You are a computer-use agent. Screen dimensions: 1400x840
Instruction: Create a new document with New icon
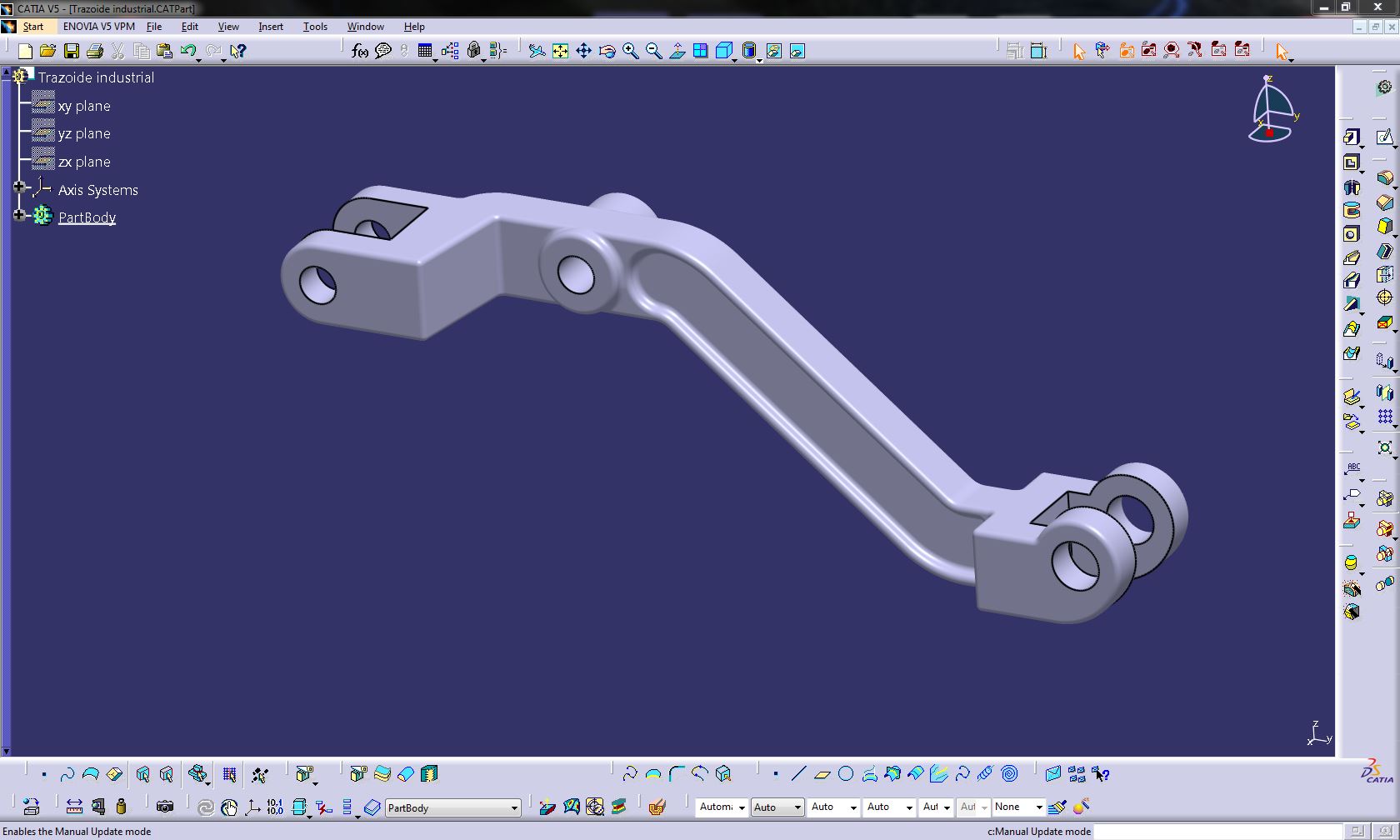(25, 52)
